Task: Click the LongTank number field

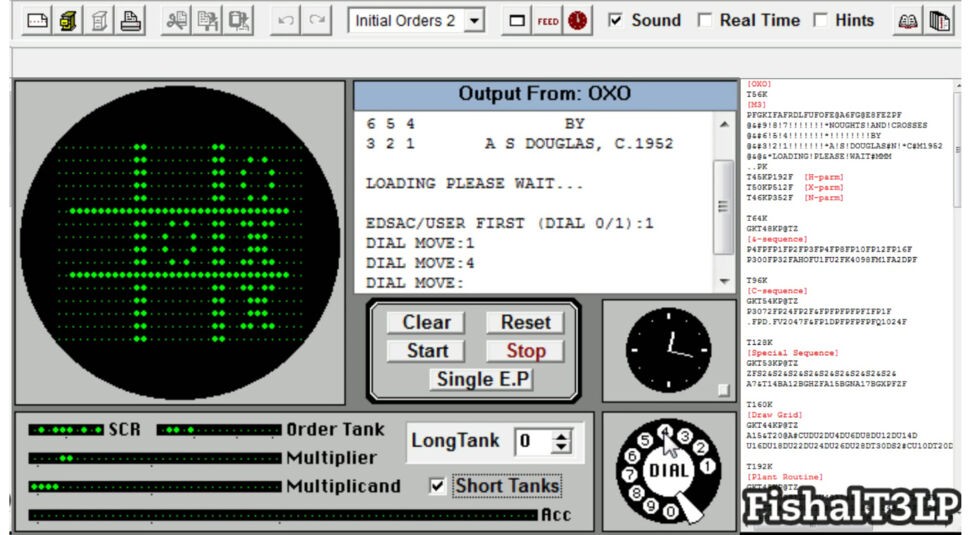Action: click(535, 441)
